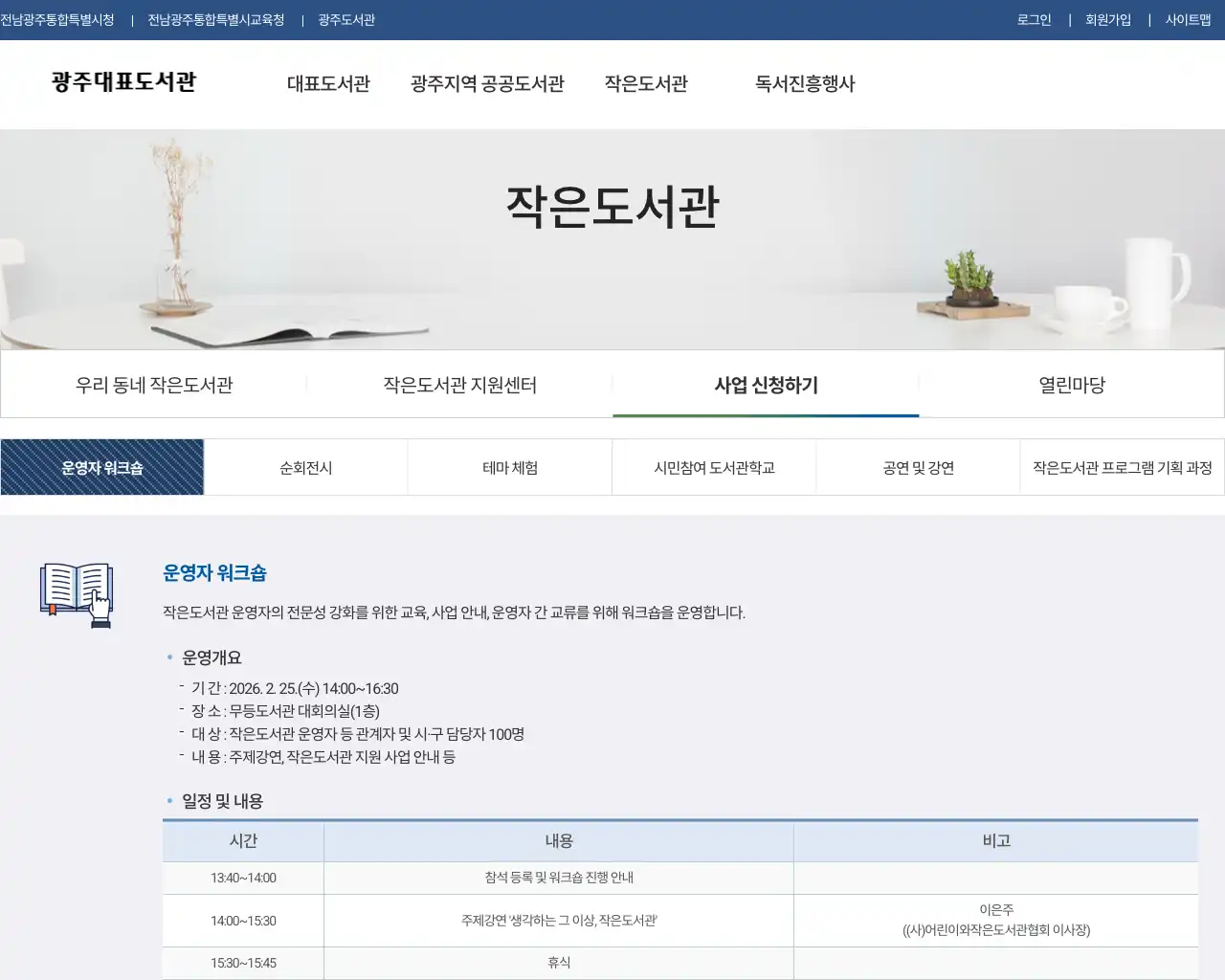Open 광주지역 공공도서관 menu
Viewport: 1225px width, 980px height.
click(x=487, y=84)
